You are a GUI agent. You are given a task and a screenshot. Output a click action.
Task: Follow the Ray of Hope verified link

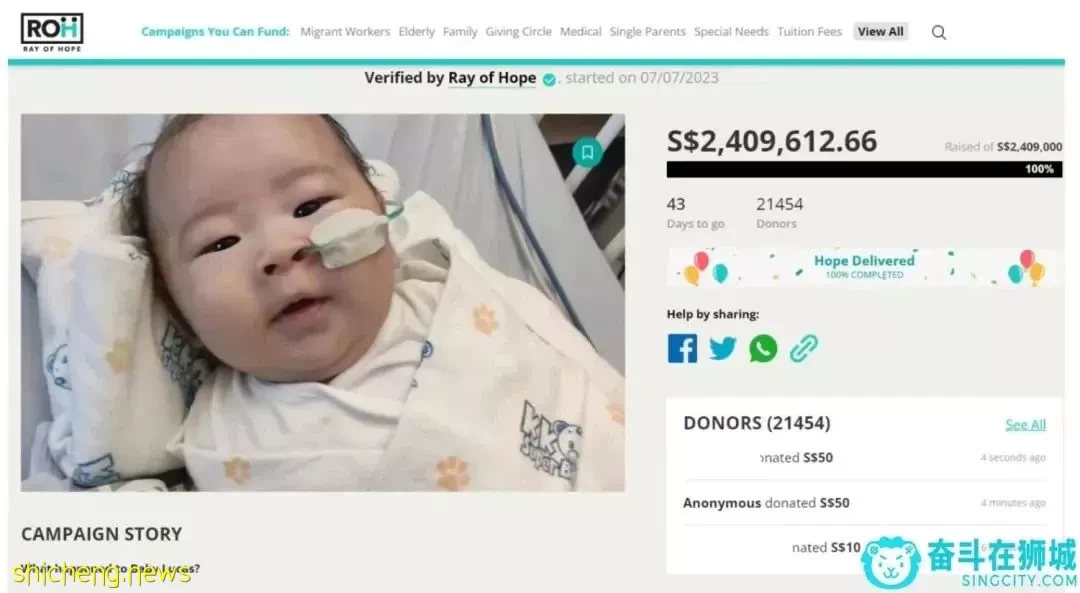(492, 78)
